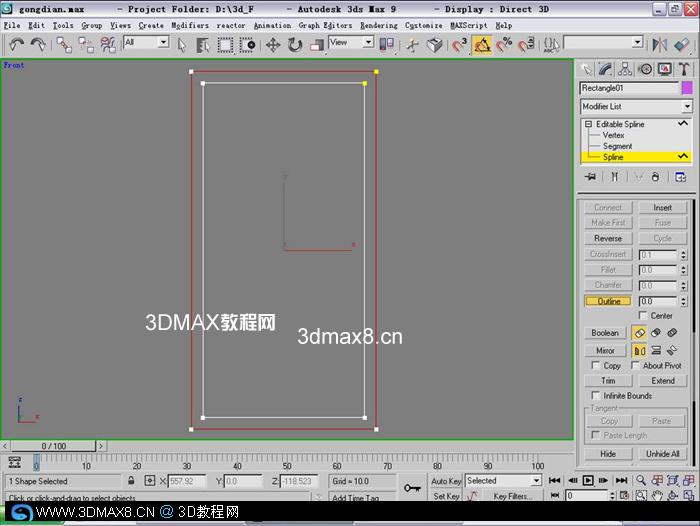Screen dimensions: 700x526
Task: Click the Outline amount spinner arrows
Action: [x=683, y=301]
